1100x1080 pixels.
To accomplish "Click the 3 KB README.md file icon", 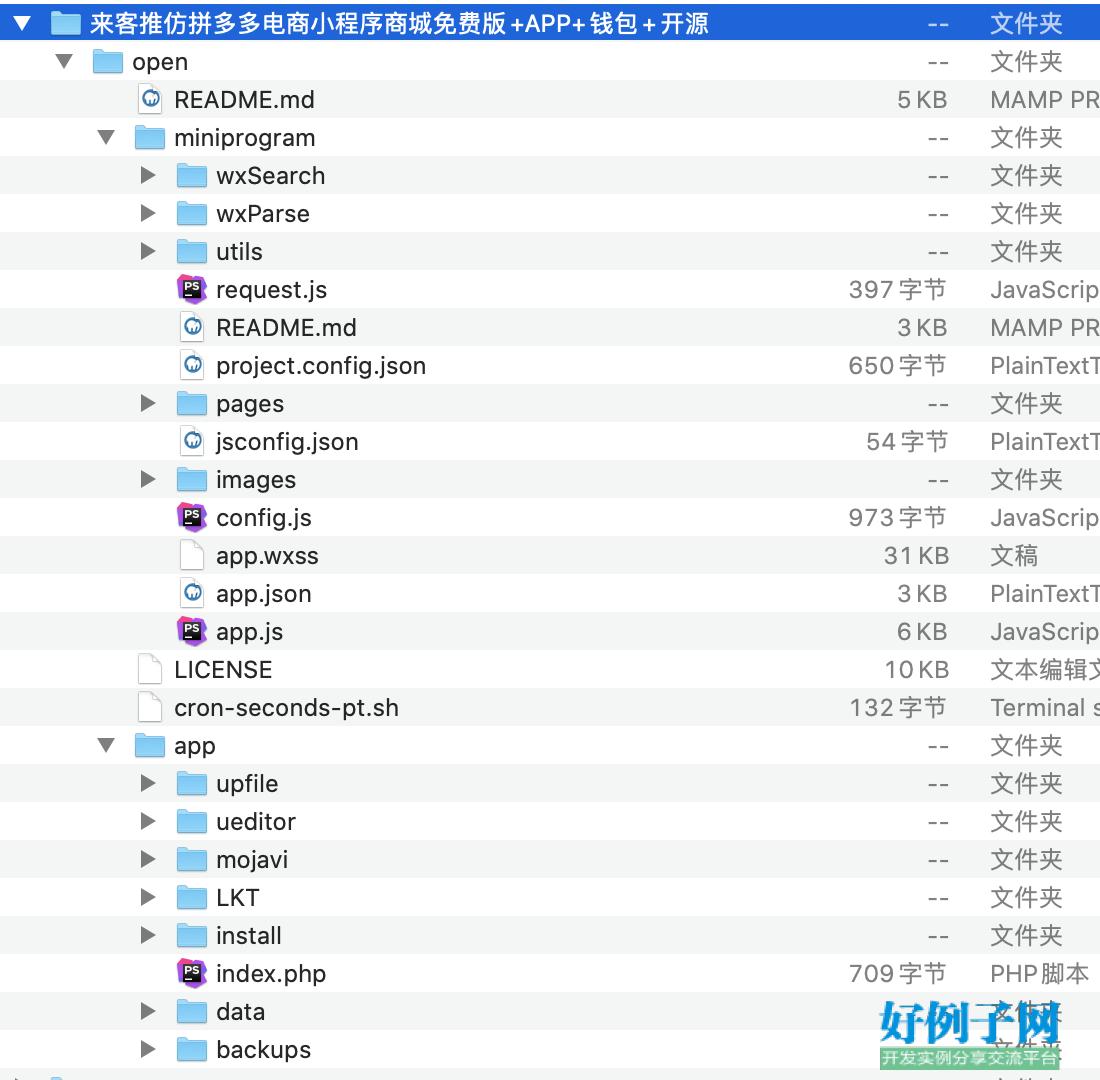I will 193,327.
